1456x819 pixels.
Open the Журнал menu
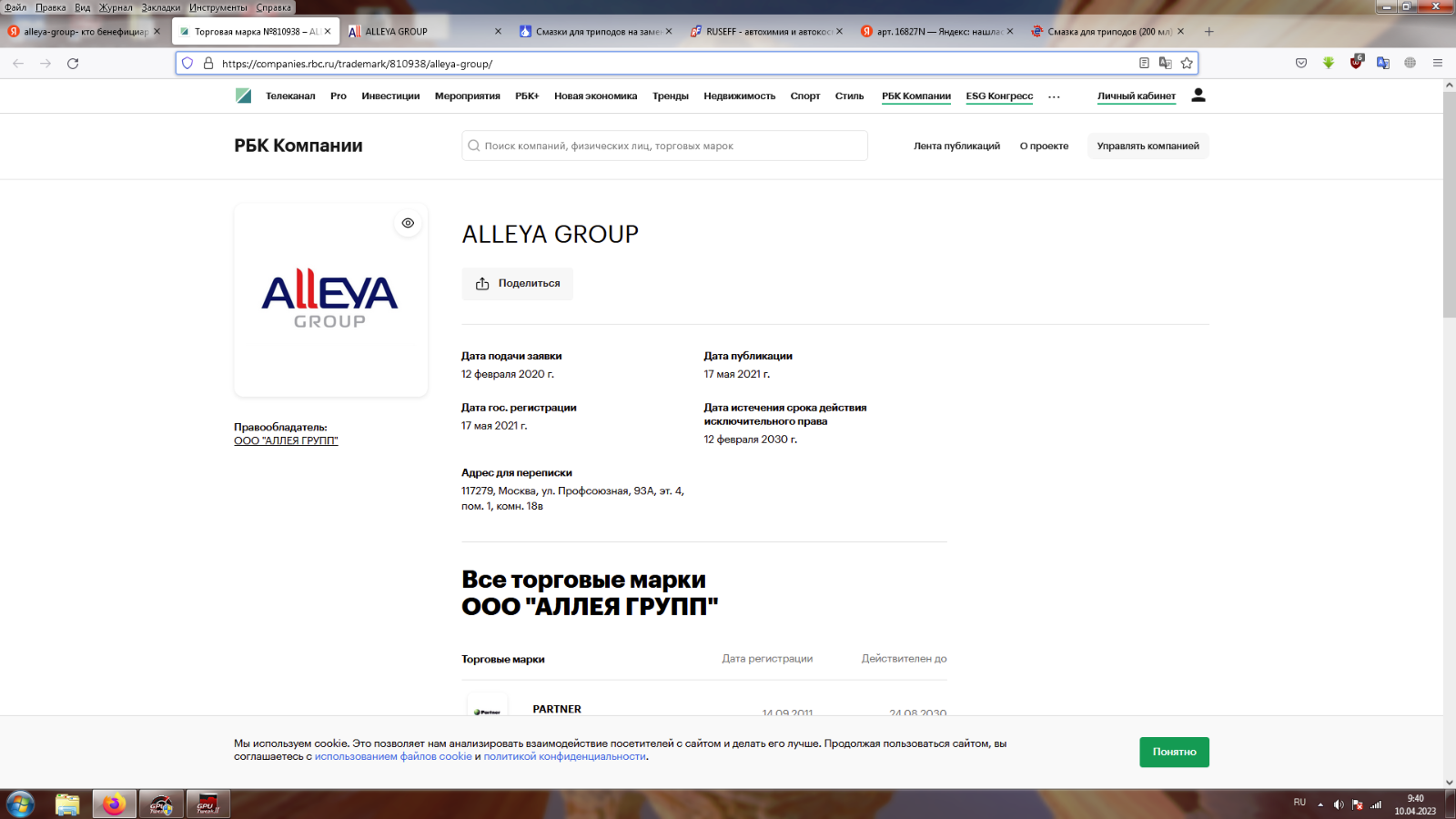click(116, 7)
